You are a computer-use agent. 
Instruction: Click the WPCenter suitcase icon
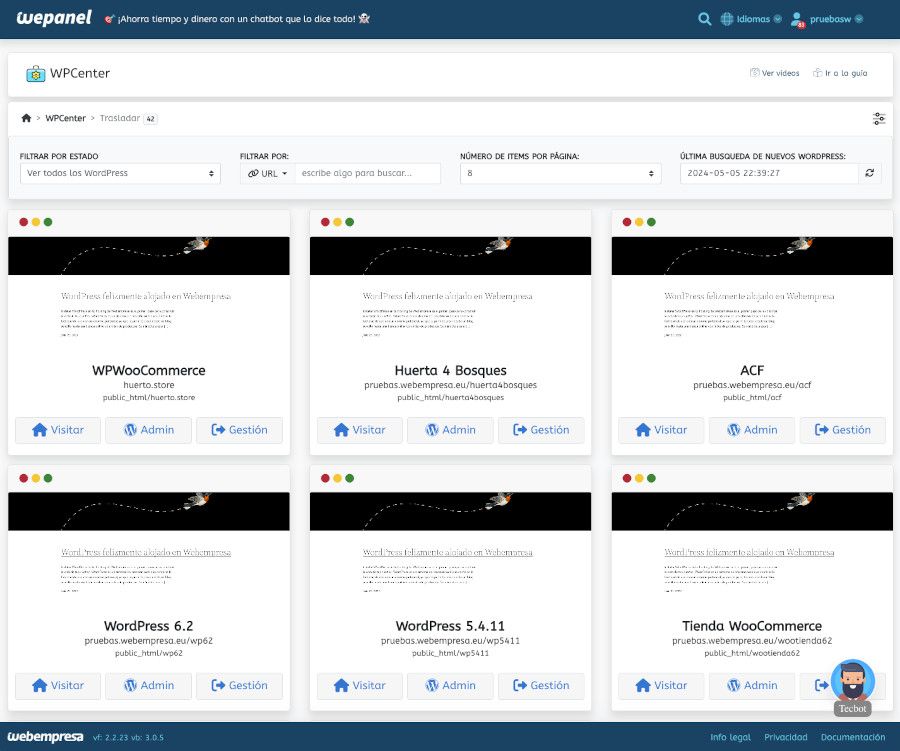click(x=36, y=73)
